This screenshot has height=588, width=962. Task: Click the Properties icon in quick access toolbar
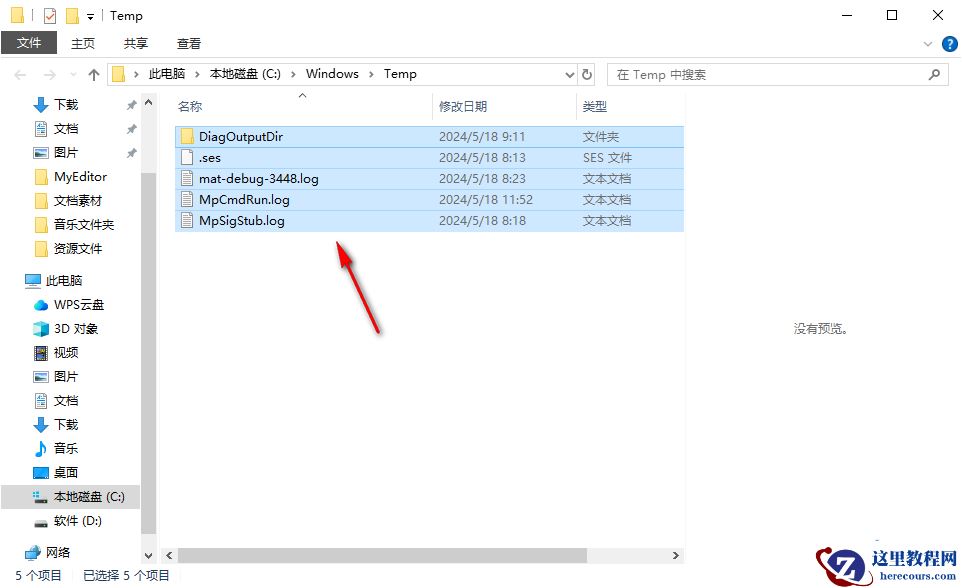48,15
